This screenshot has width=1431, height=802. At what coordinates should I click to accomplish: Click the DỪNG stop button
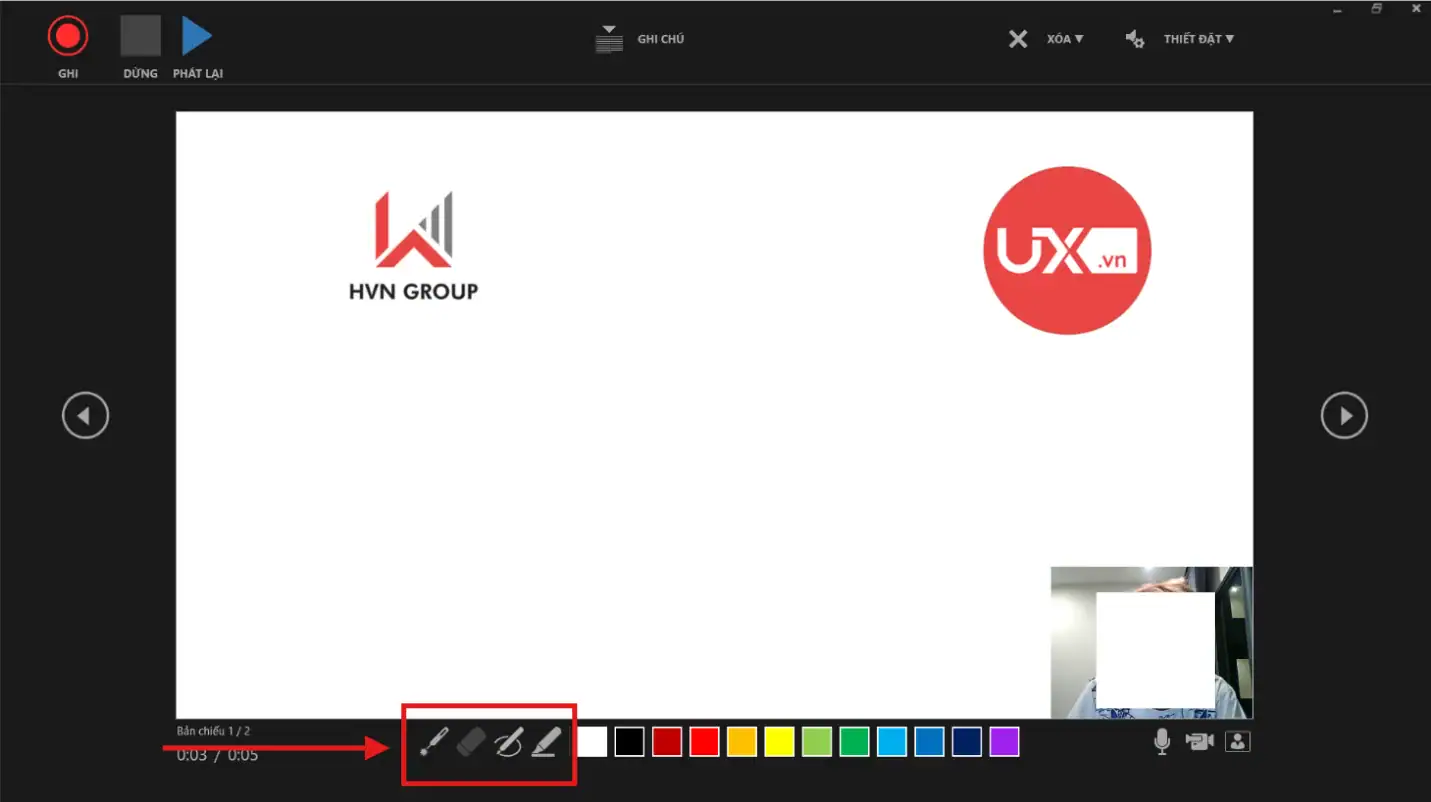click(x=140, y=38)
